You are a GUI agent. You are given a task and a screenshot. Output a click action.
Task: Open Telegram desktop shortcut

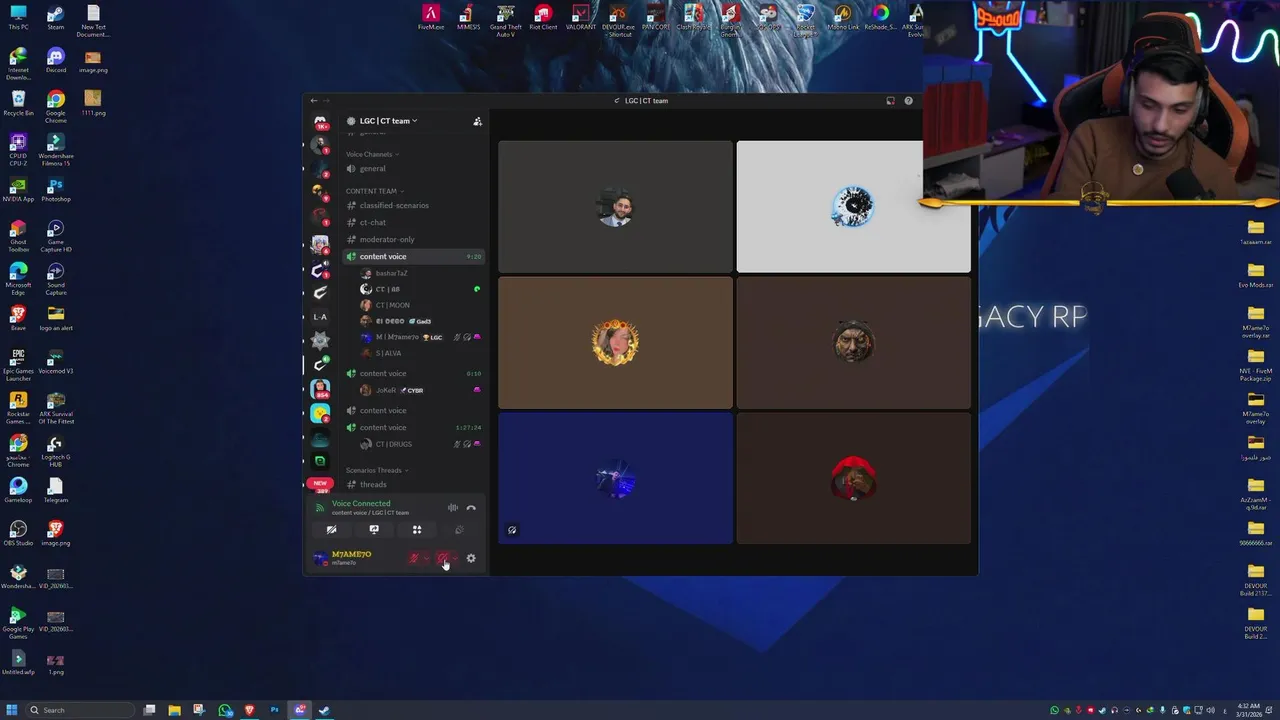tap(56, 490)
